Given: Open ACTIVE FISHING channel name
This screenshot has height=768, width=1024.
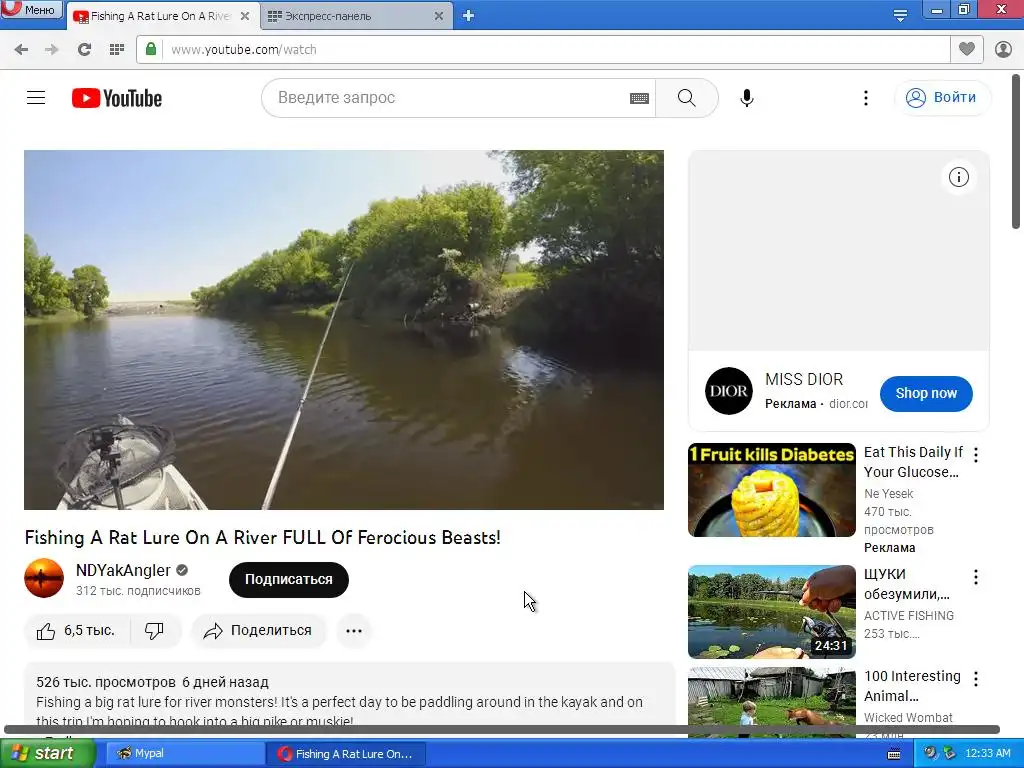Looking at the screenshot, I should click(x=908, y=616).
